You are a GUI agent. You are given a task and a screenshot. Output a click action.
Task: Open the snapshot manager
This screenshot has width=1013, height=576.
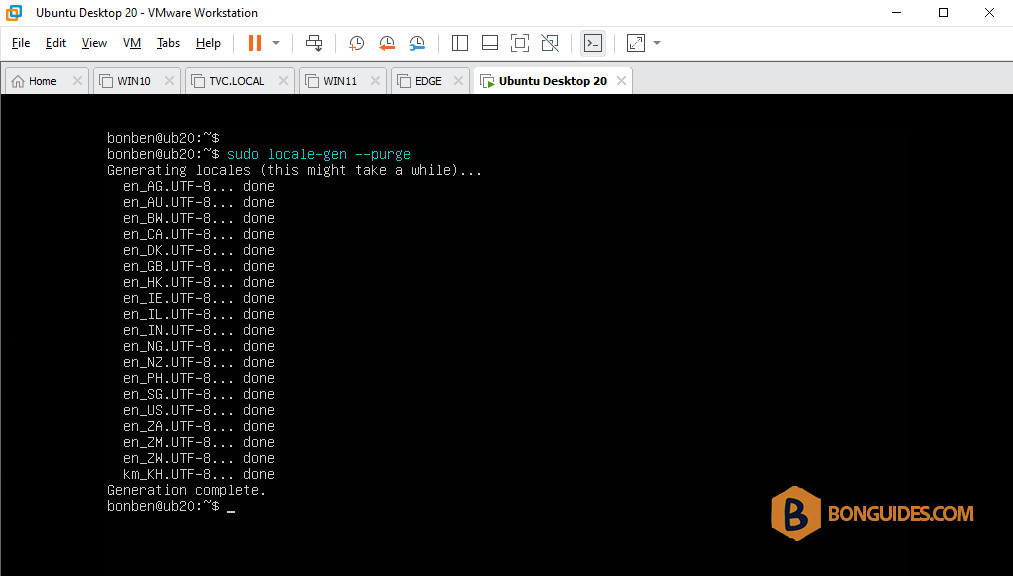pos(417,43)
